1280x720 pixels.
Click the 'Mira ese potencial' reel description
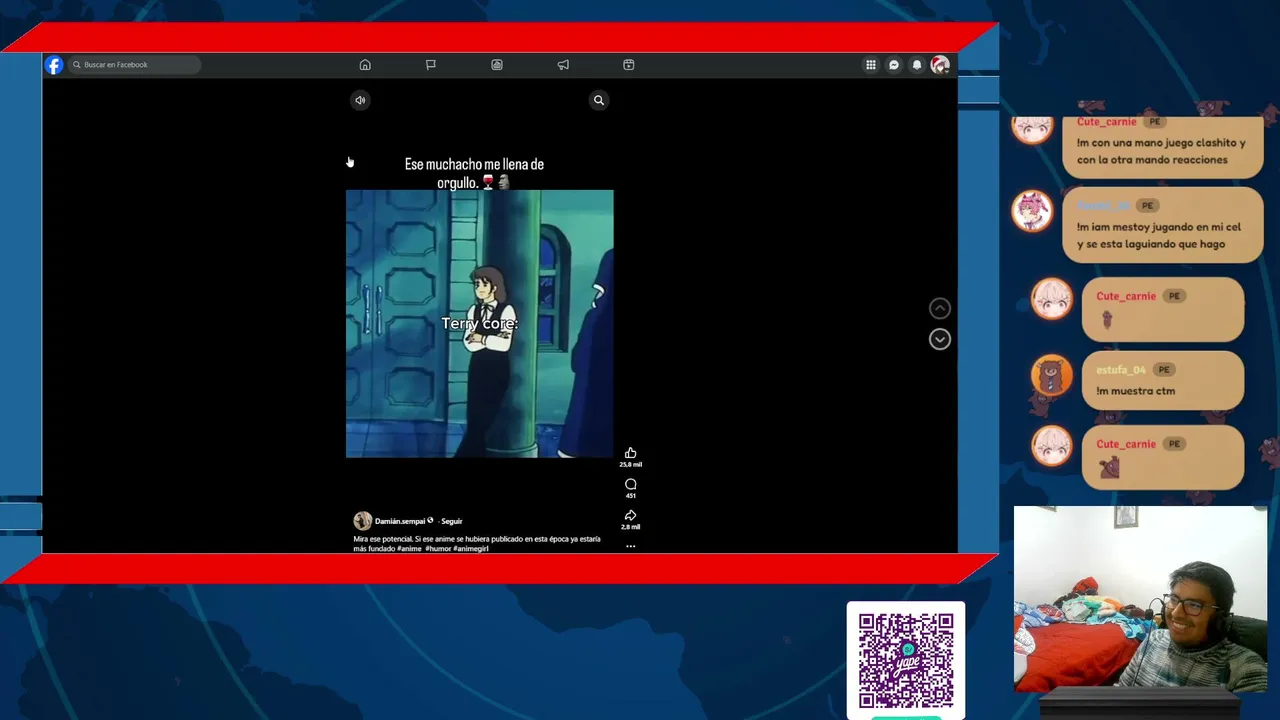477,544
